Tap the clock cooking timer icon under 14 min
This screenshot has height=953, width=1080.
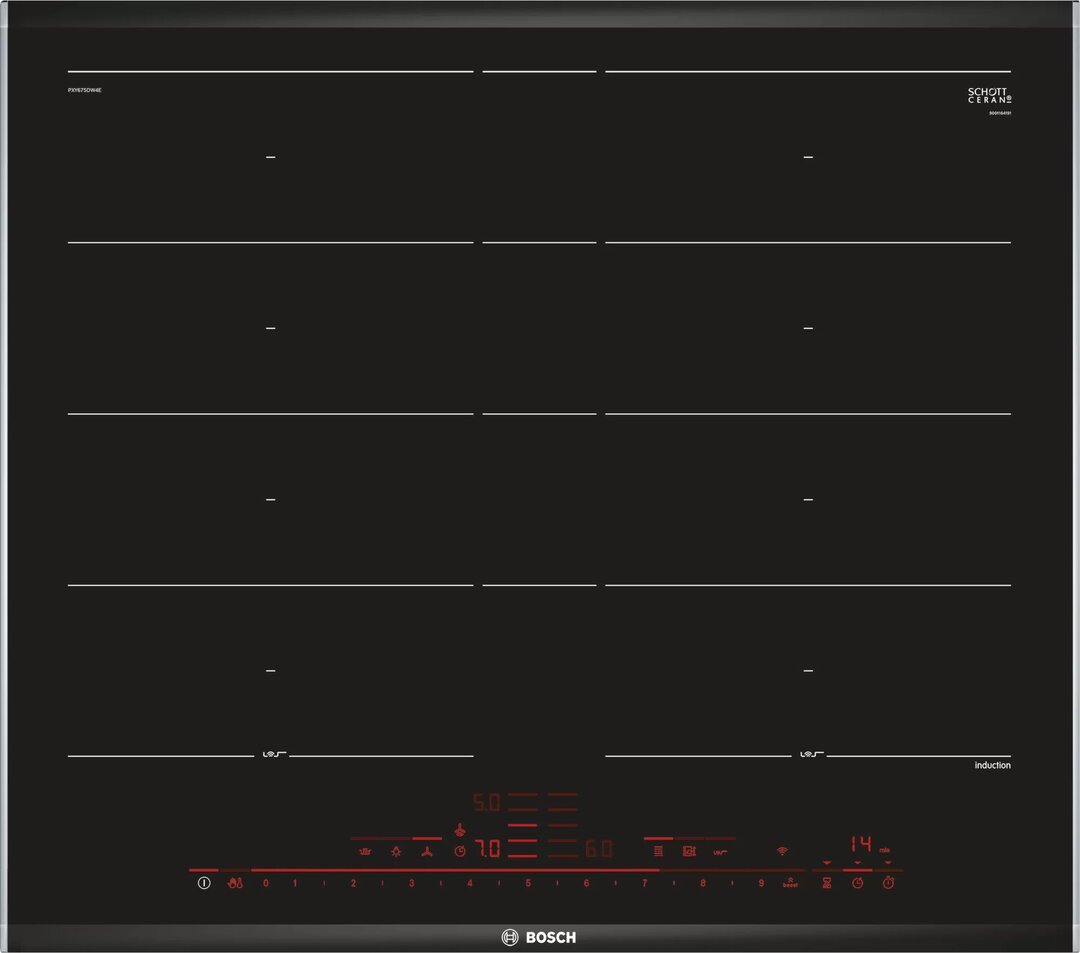coord(858,883)
